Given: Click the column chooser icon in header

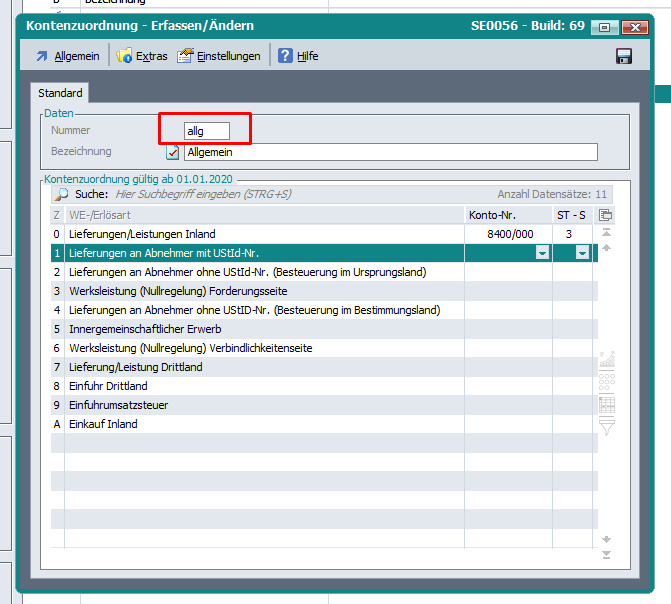Looking at the screenshot, I should coord(605,215).
